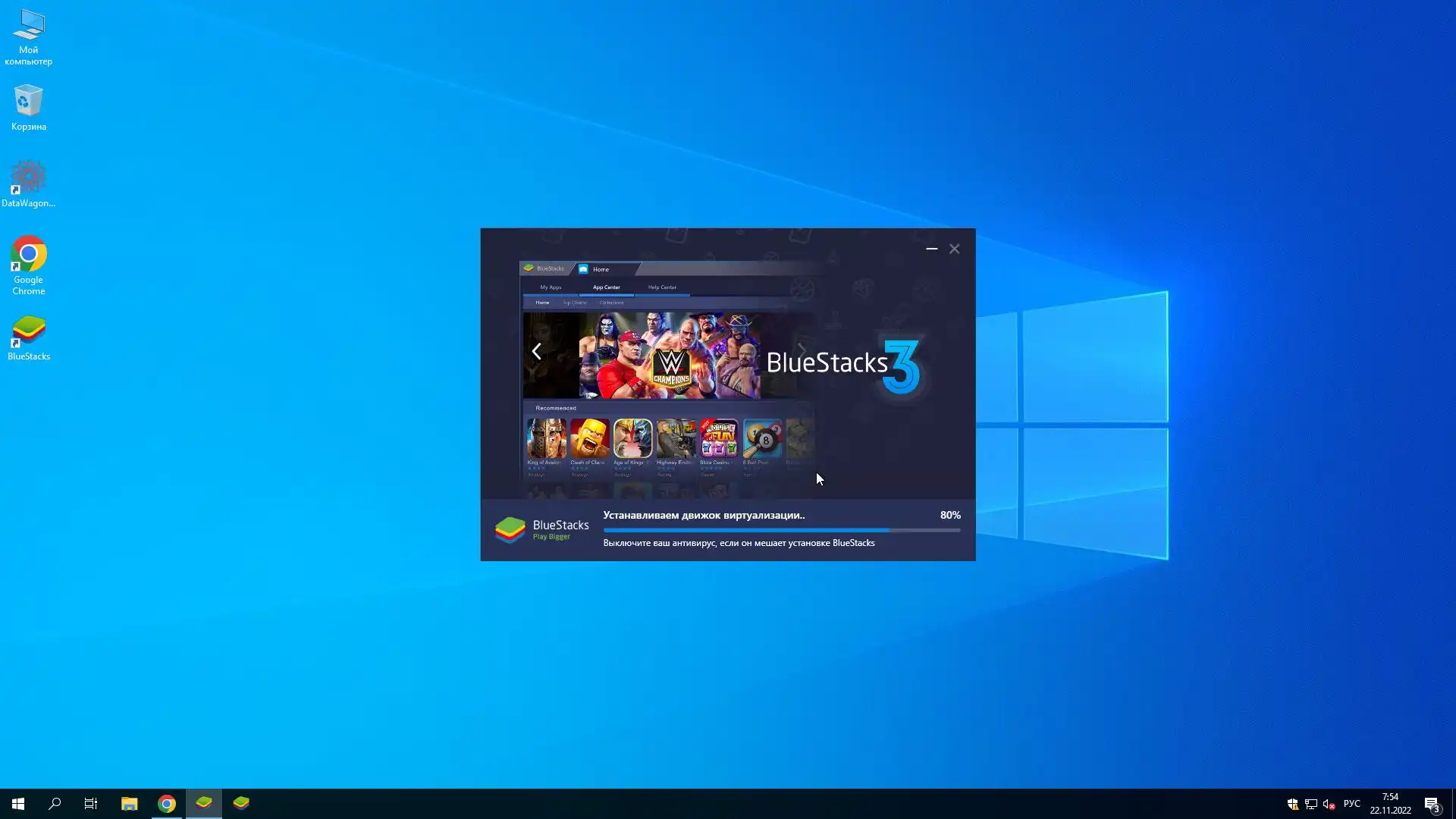Open the Мой компьютер desktop icon

29,26
